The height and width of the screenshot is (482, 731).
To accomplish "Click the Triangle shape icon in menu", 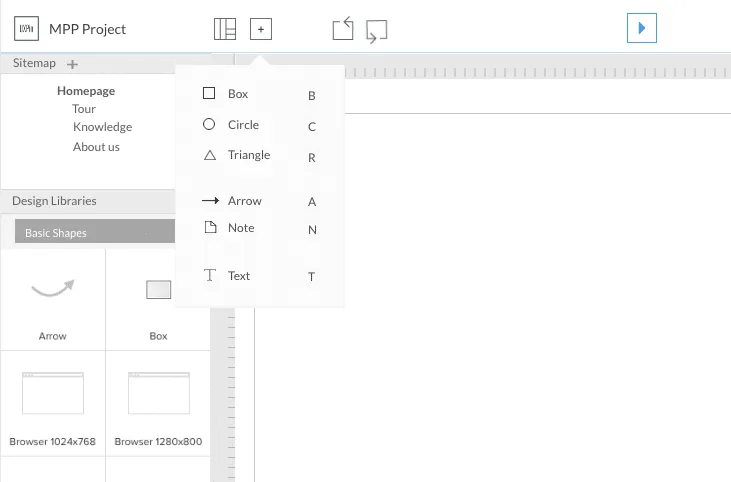I will tap(210, 155).
